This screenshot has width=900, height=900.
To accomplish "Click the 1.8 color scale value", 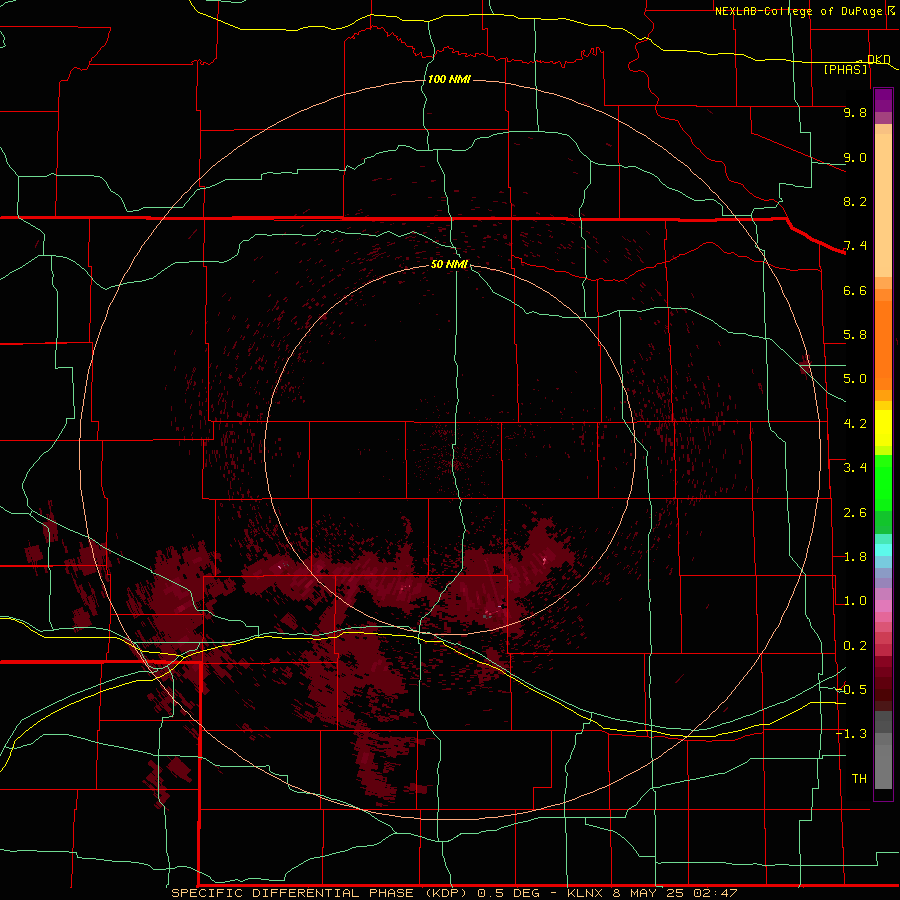I will [855, 557].
